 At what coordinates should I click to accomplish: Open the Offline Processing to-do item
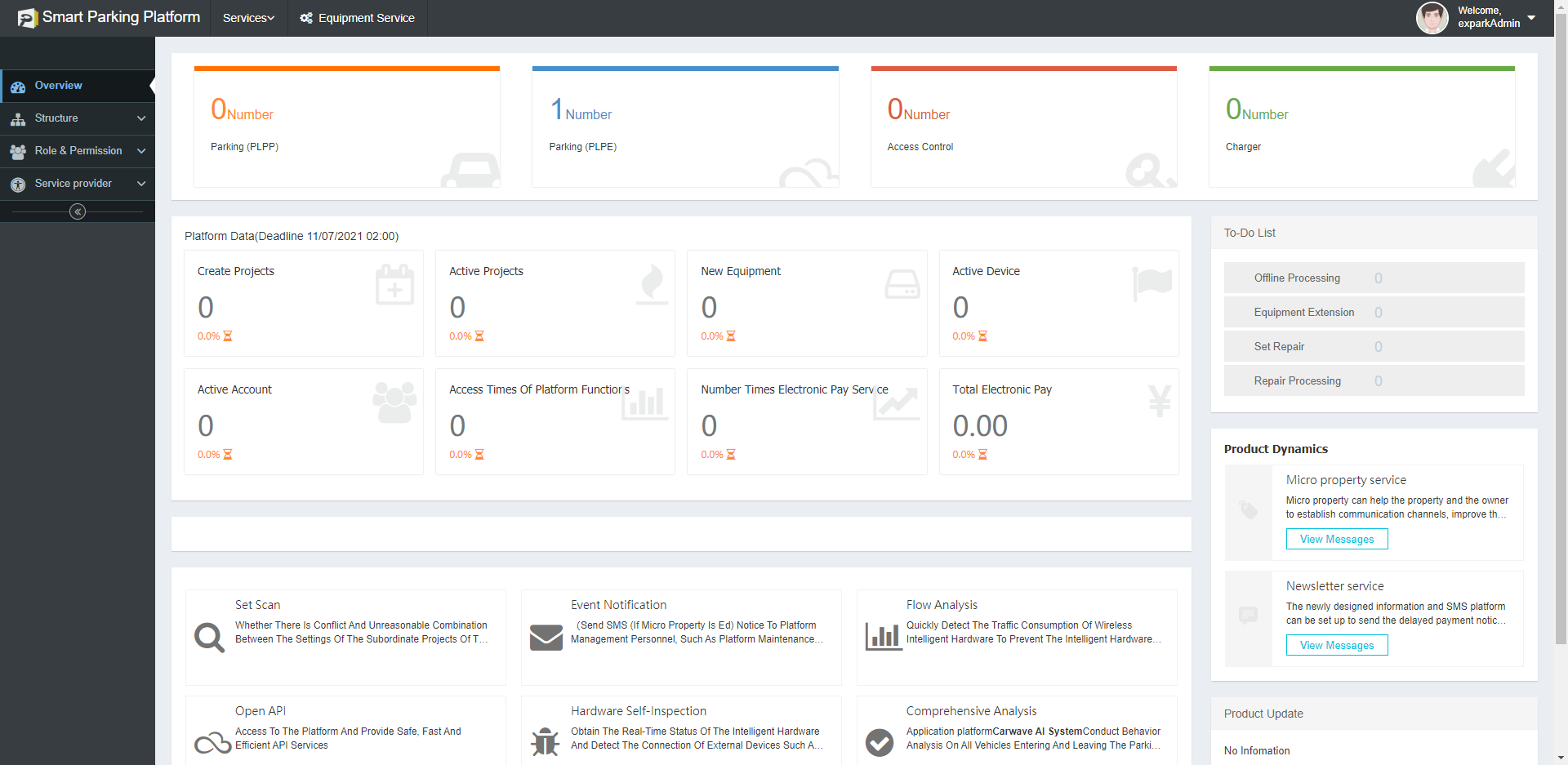point(1297,278)
